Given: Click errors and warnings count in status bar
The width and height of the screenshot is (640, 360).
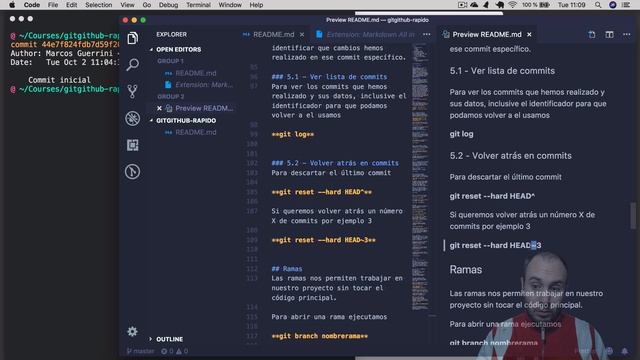Looking at the screenshot, I should pyautogui.click(x=174, y=351).
